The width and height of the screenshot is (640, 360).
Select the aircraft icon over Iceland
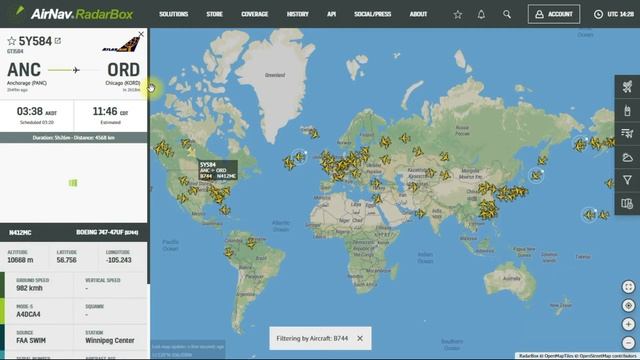pos(314,133)
